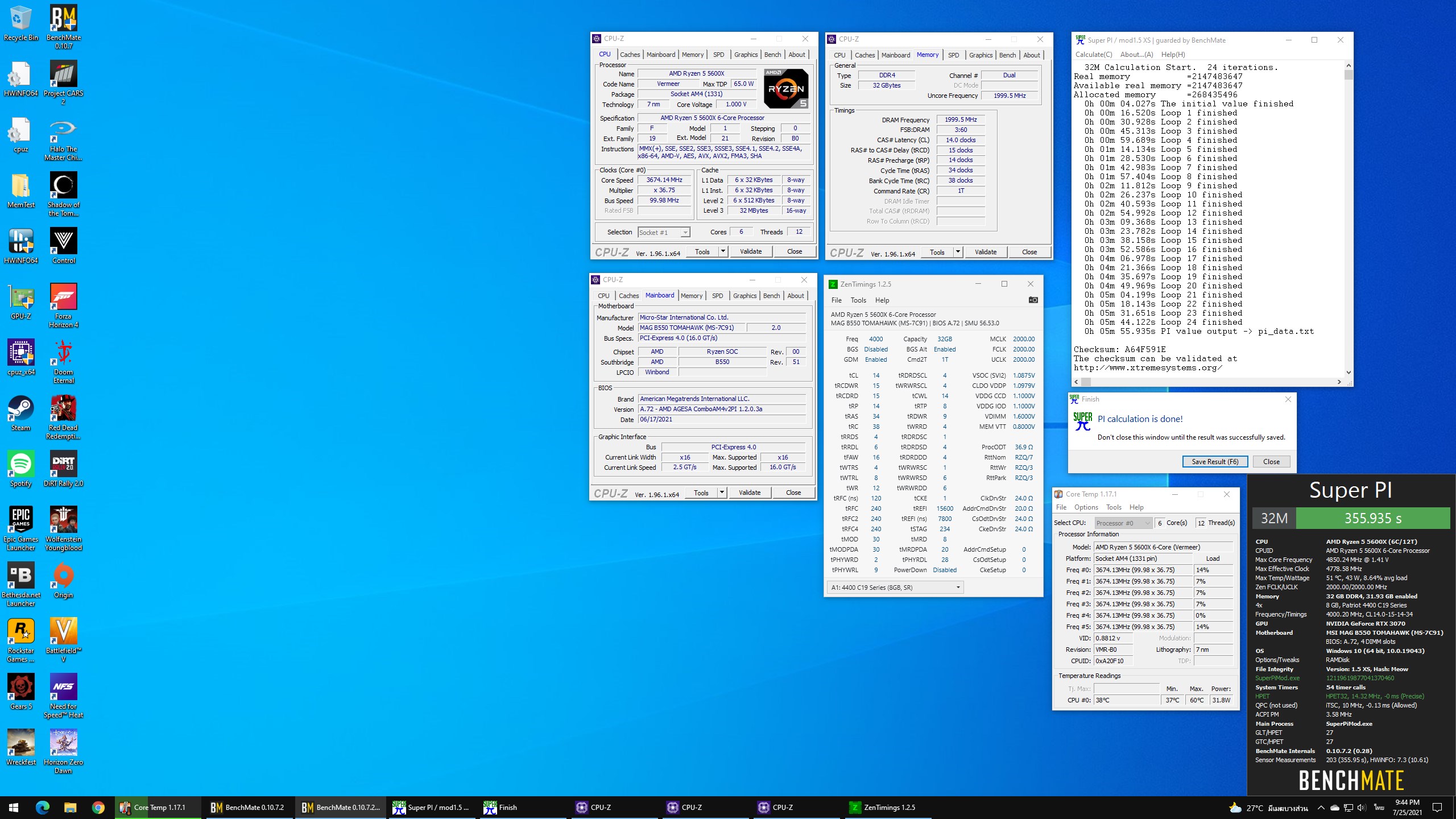Screen dimensions: 1456x819
Task: Open Epic Games Launcher desktop icon
Action: pyautogui.click(x=21, y=529)
